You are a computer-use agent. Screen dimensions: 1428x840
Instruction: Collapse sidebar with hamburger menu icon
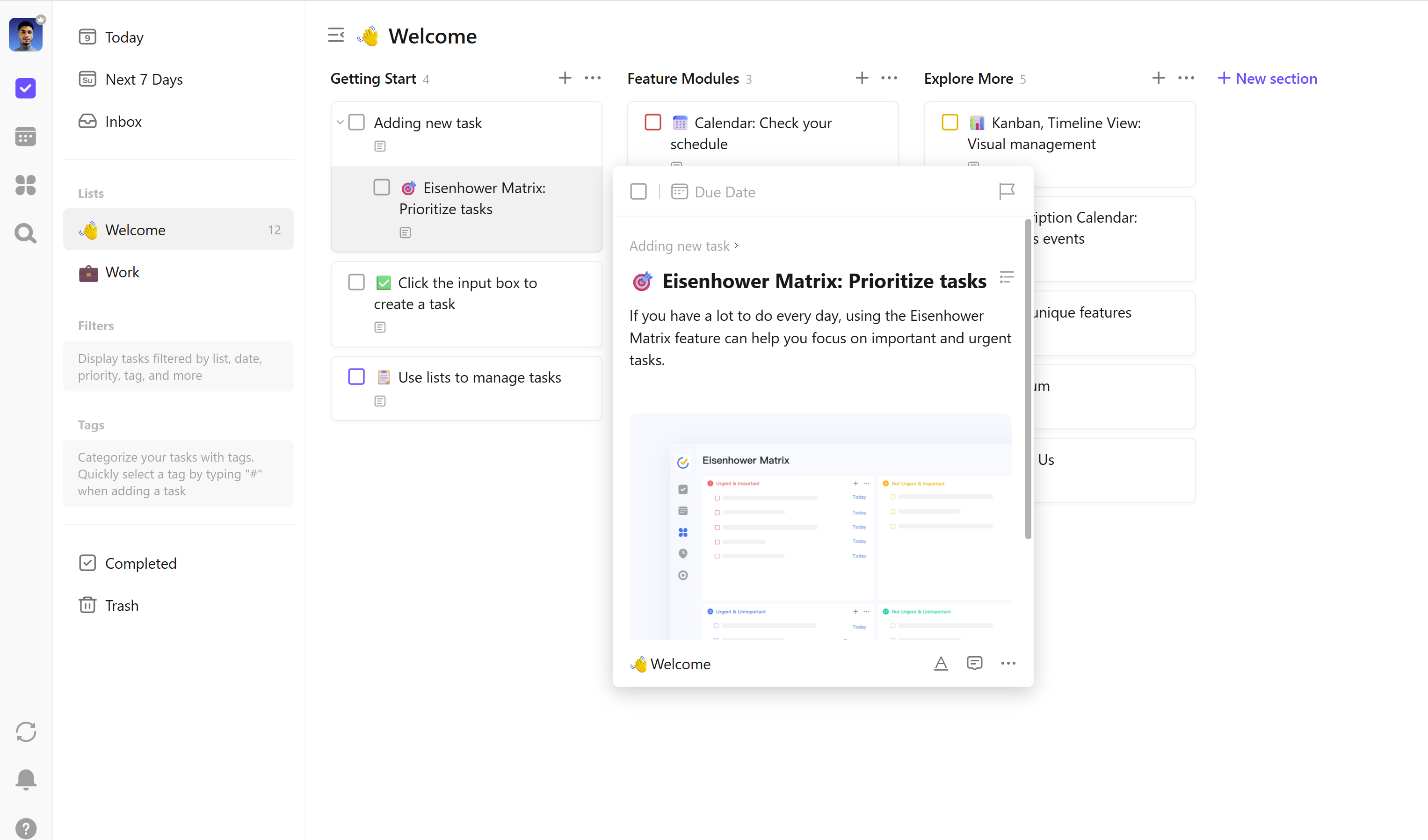tap(336, 35)
